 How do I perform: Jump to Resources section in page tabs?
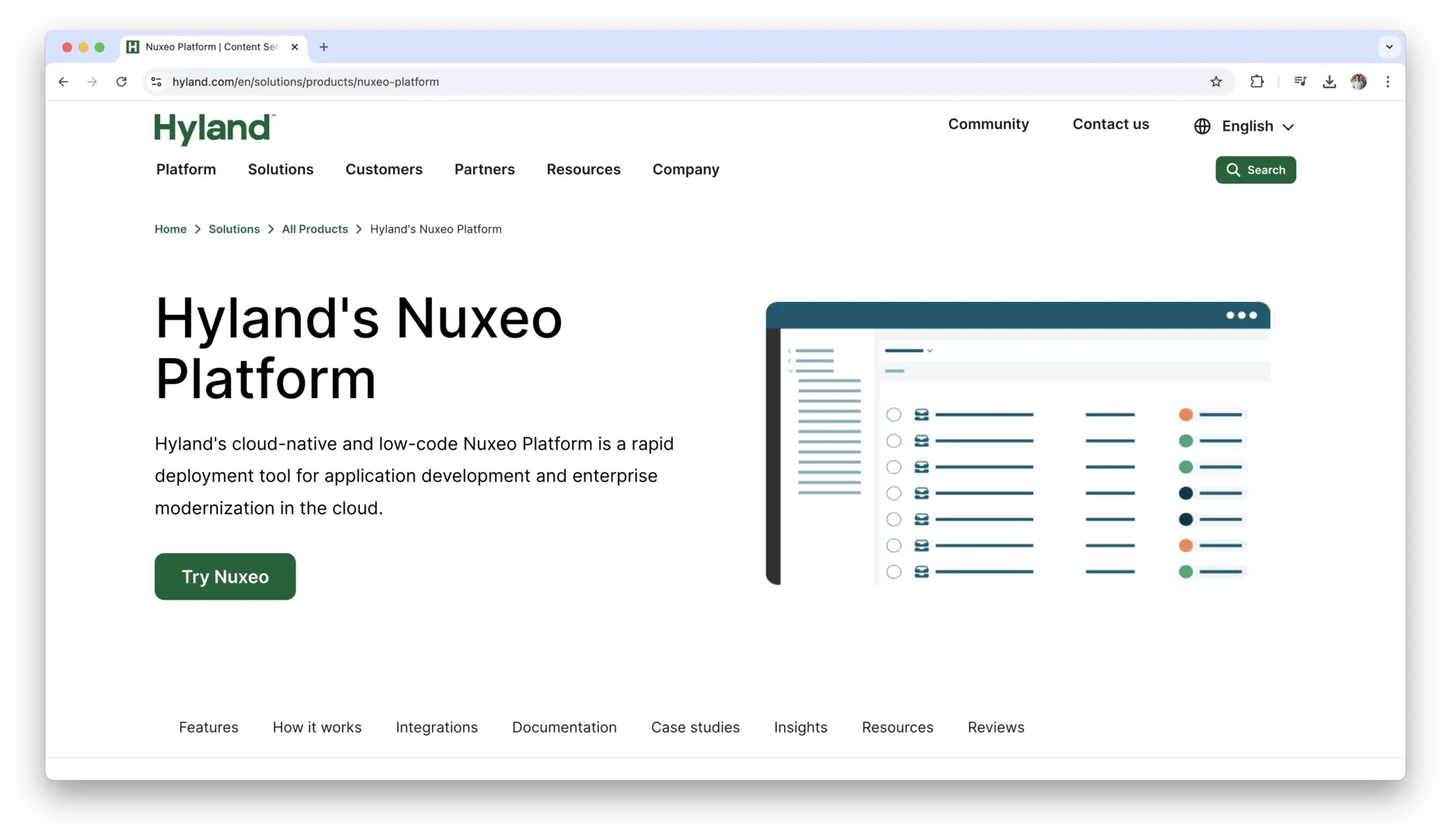(x=897, y=727)
